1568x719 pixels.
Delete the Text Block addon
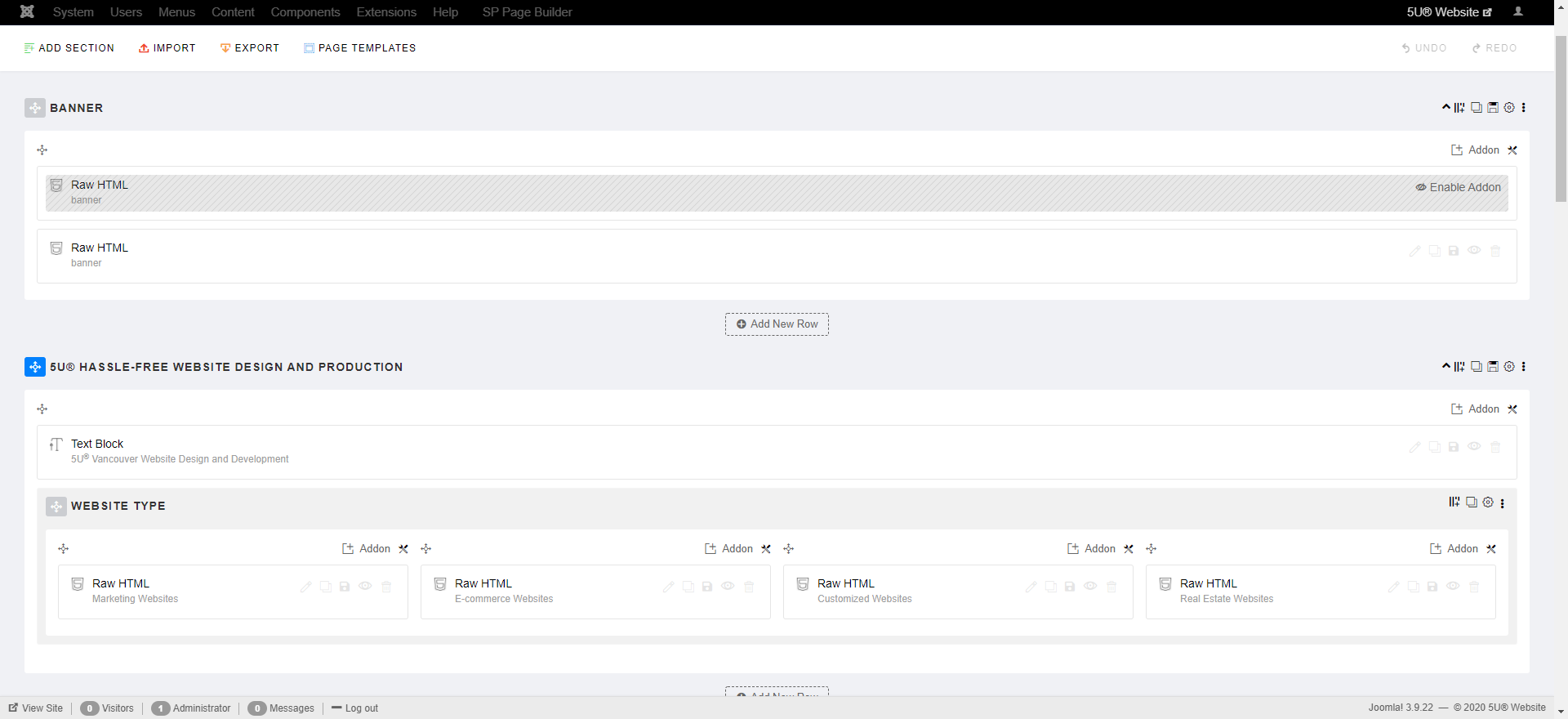point(1495,447)
